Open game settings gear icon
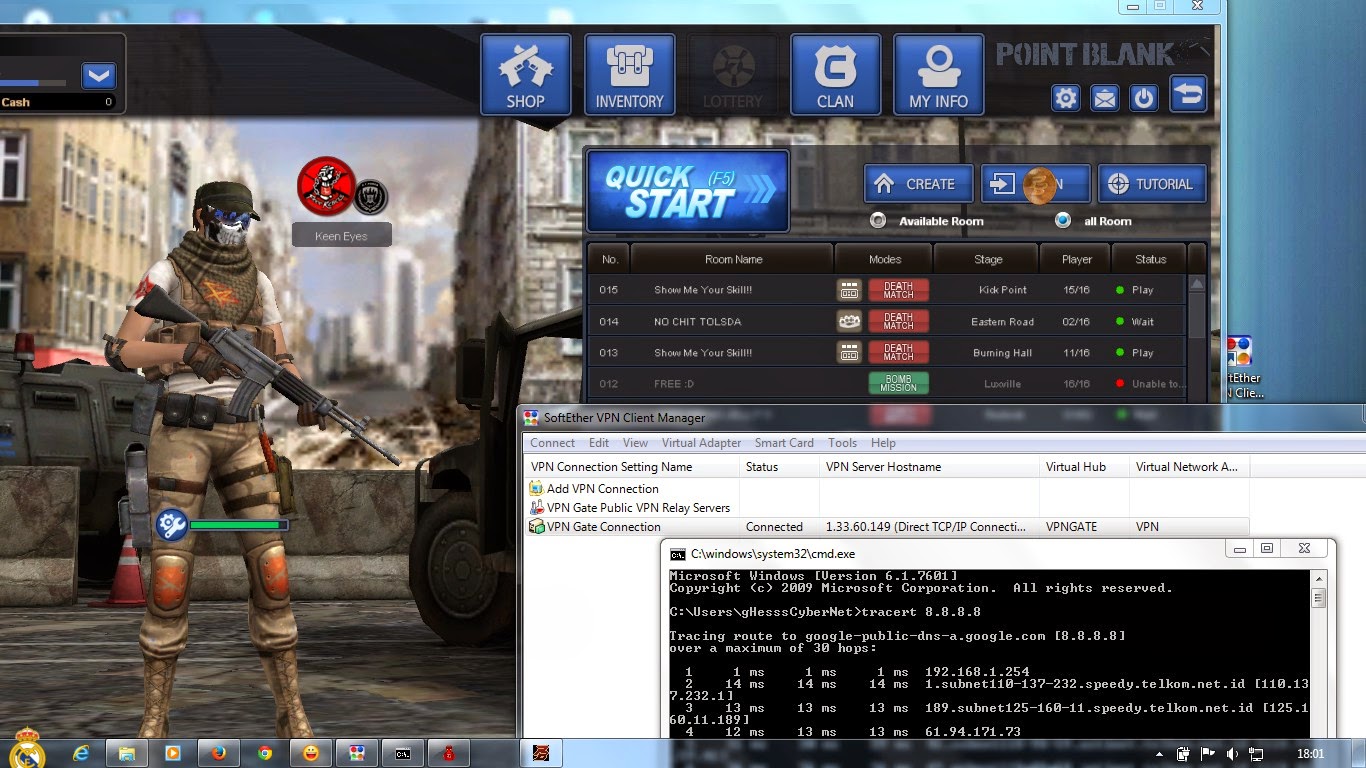This screenshot has height=768, width=1366. (x=1066, y=98)
